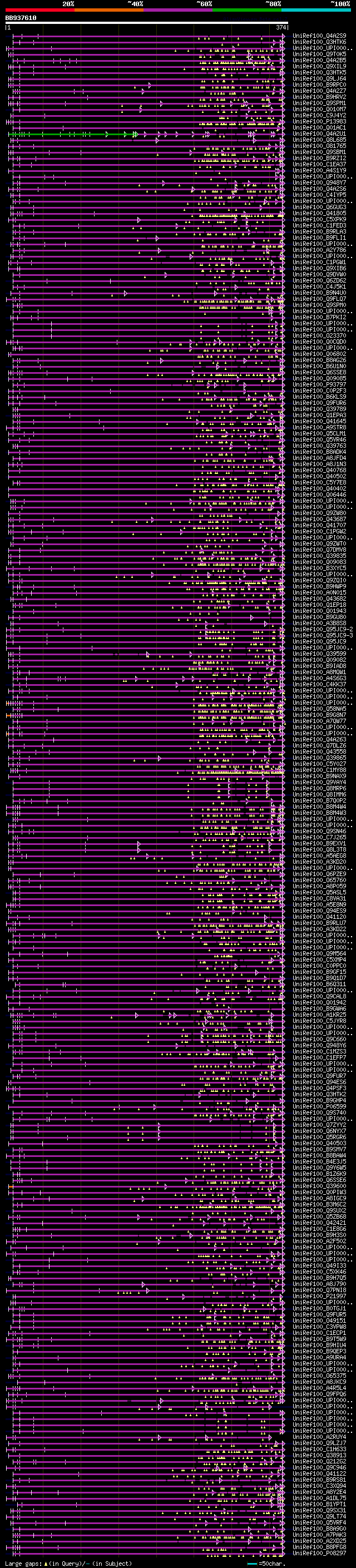Click the white query sequence bar
This screenshot has width=356, height=1568.
147,22
